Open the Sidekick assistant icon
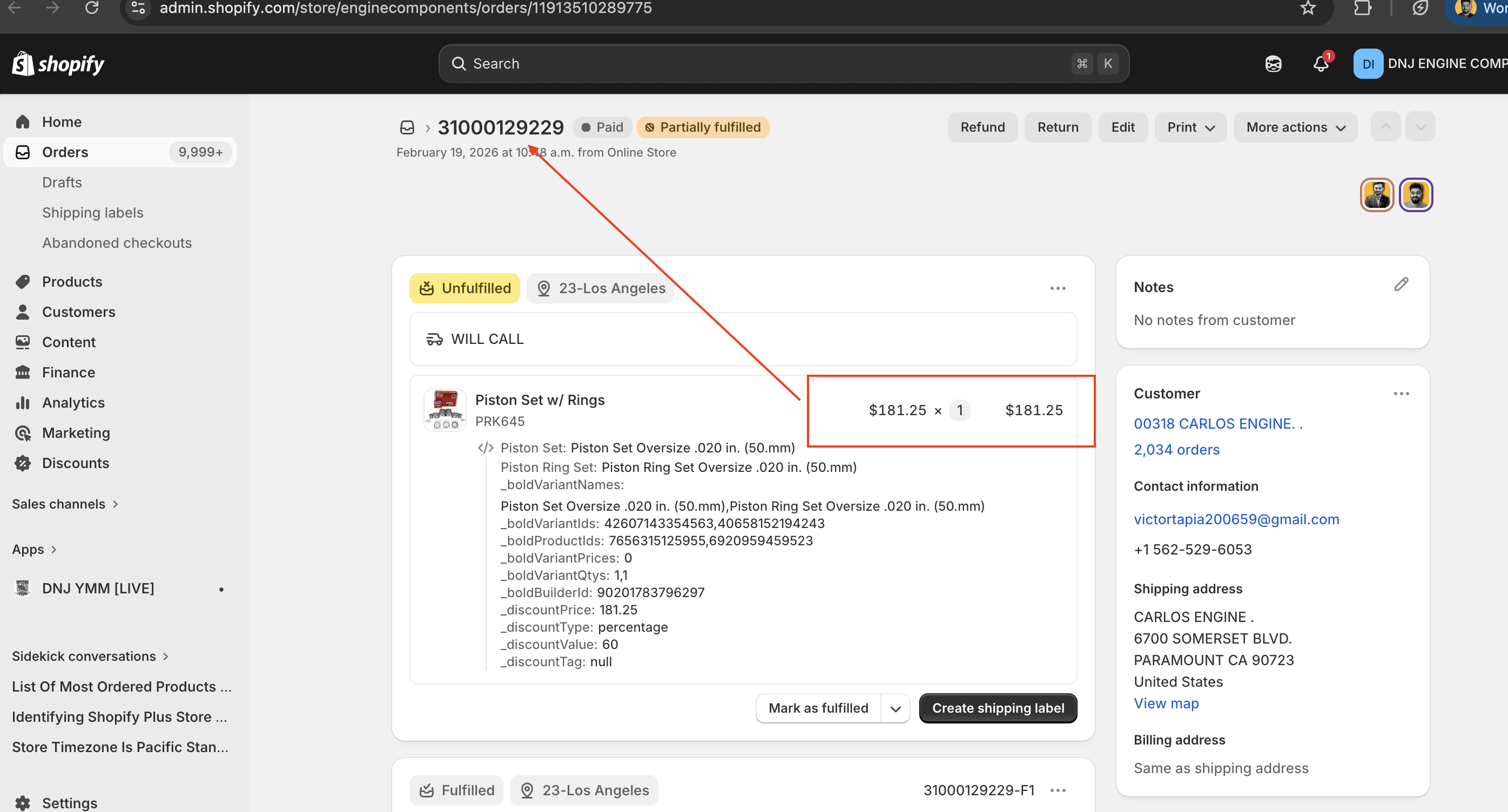1508x812 pixels. 1273,64
